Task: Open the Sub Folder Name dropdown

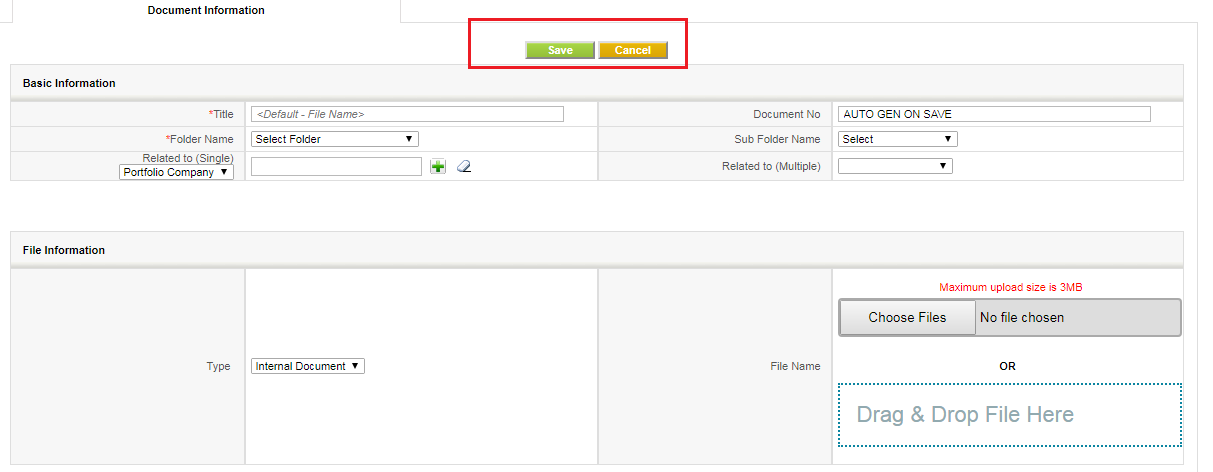Action: 898,139
